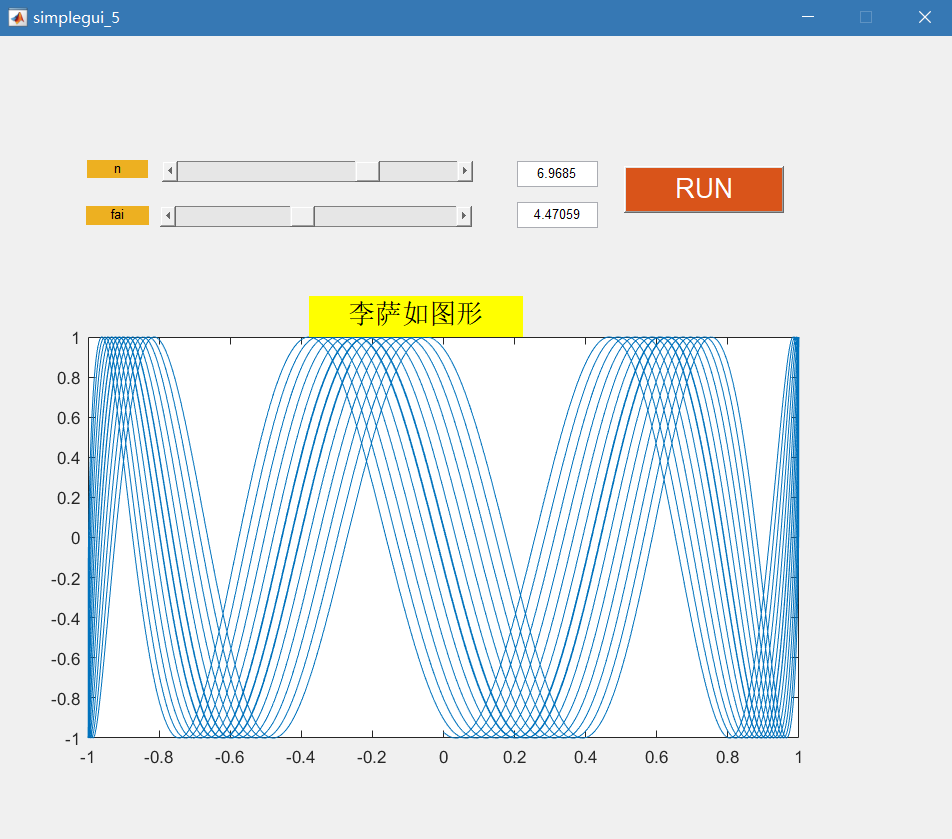This screenshot has height=839, width=952.
Task: Click the RUN button
Action: tap(704, 189)
